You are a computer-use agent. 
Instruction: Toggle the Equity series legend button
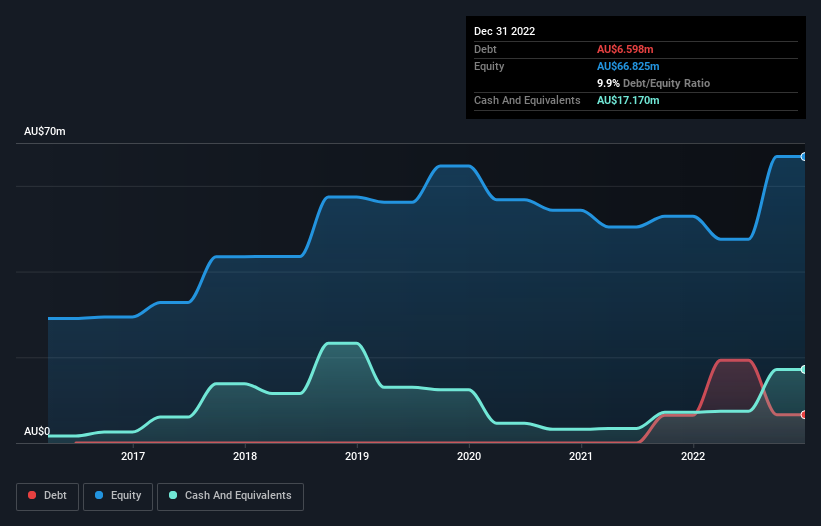(118, 496)
